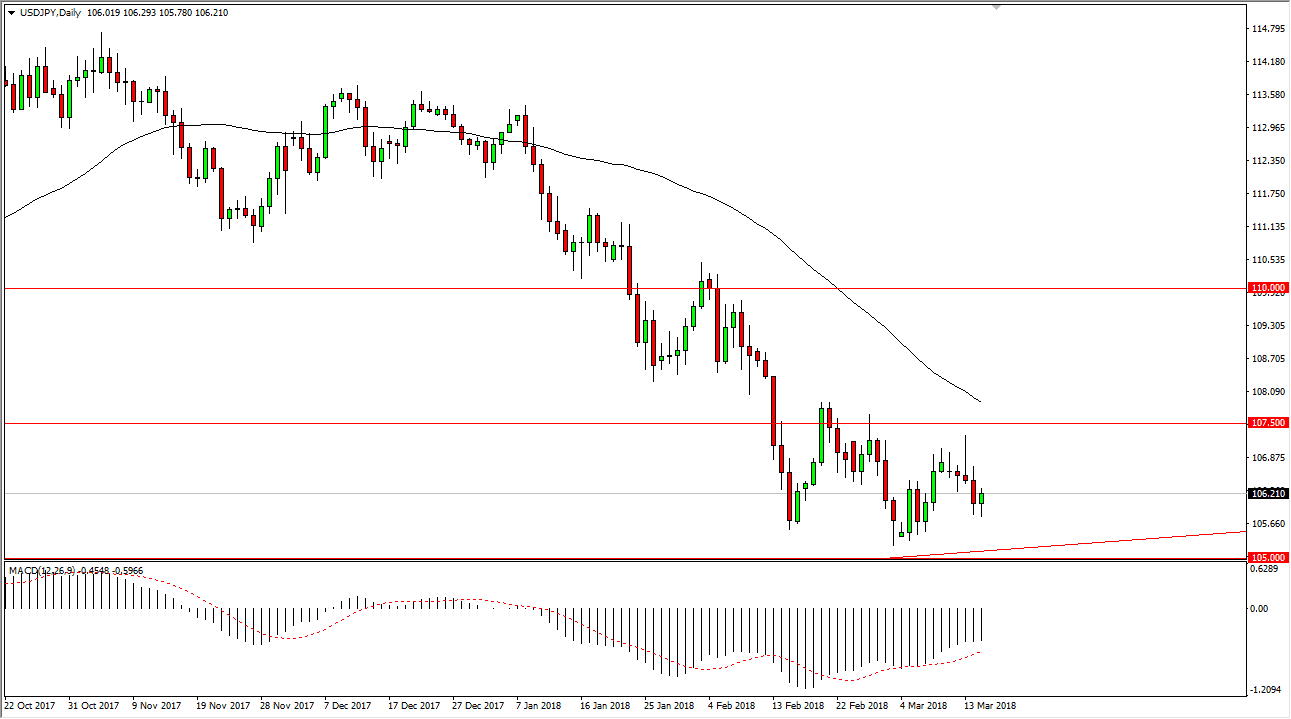
Task: Select the last green candlestick on the chart
Action: click(x=982, y=498)
